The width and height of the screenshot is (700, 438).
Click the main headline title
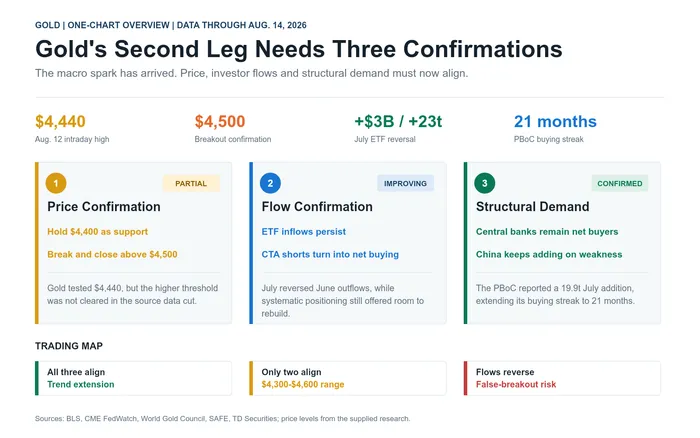click(x=299, y=49)
